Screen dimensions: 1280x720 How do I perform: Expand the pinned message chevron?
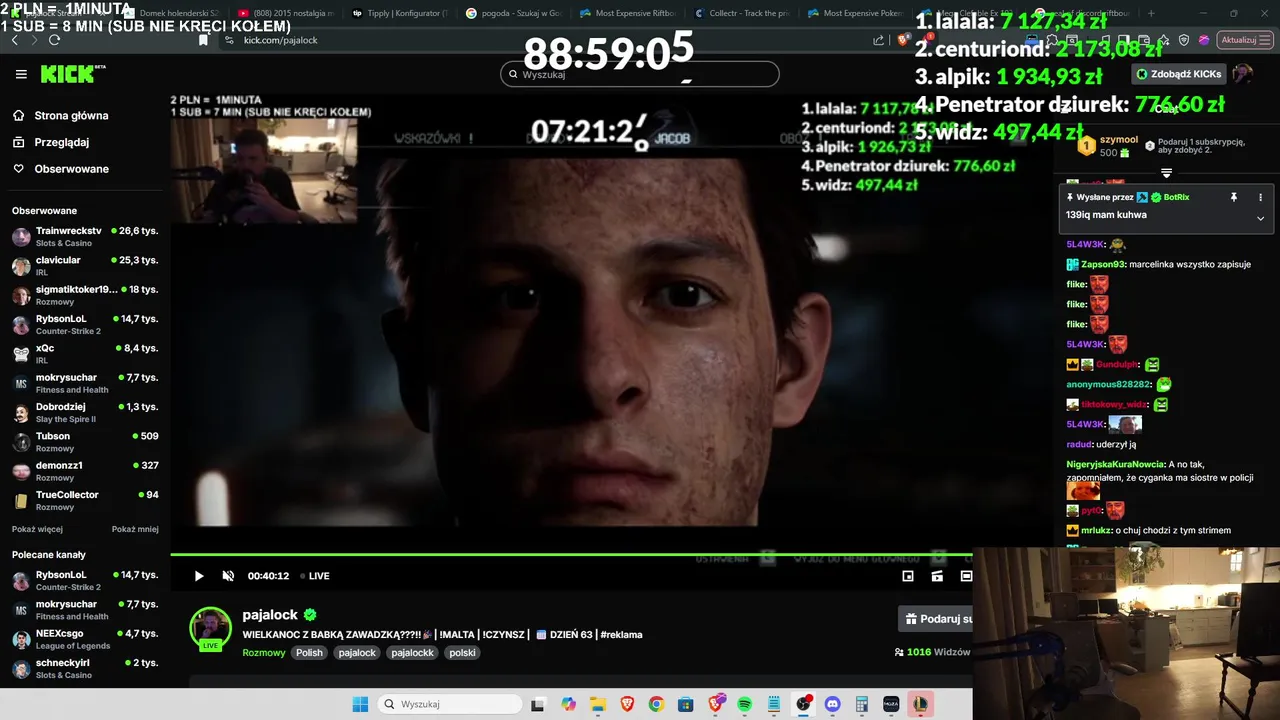[x=1260, y=218]
